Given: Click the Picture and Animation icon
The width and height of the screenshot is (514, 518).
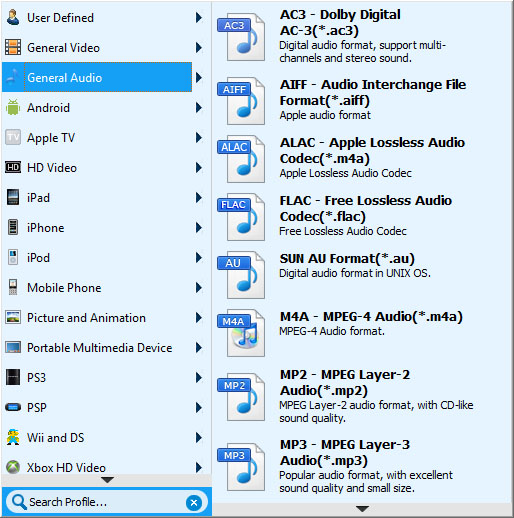Looking at the screenshot, I should coord(13,317).
